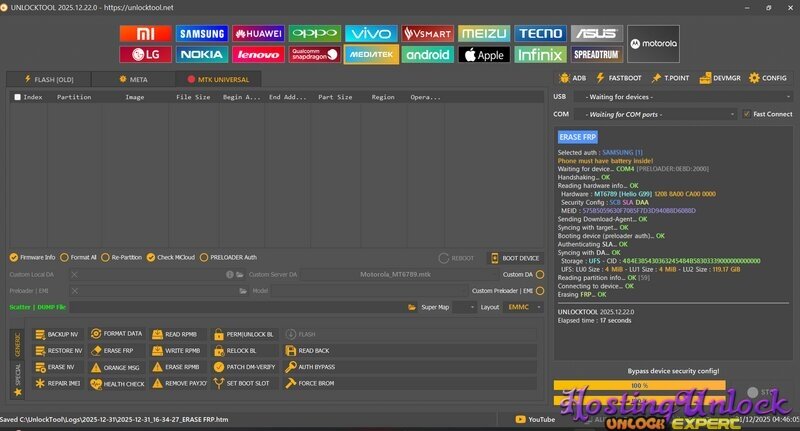Enable the Format All option

(x=64, y=257)
